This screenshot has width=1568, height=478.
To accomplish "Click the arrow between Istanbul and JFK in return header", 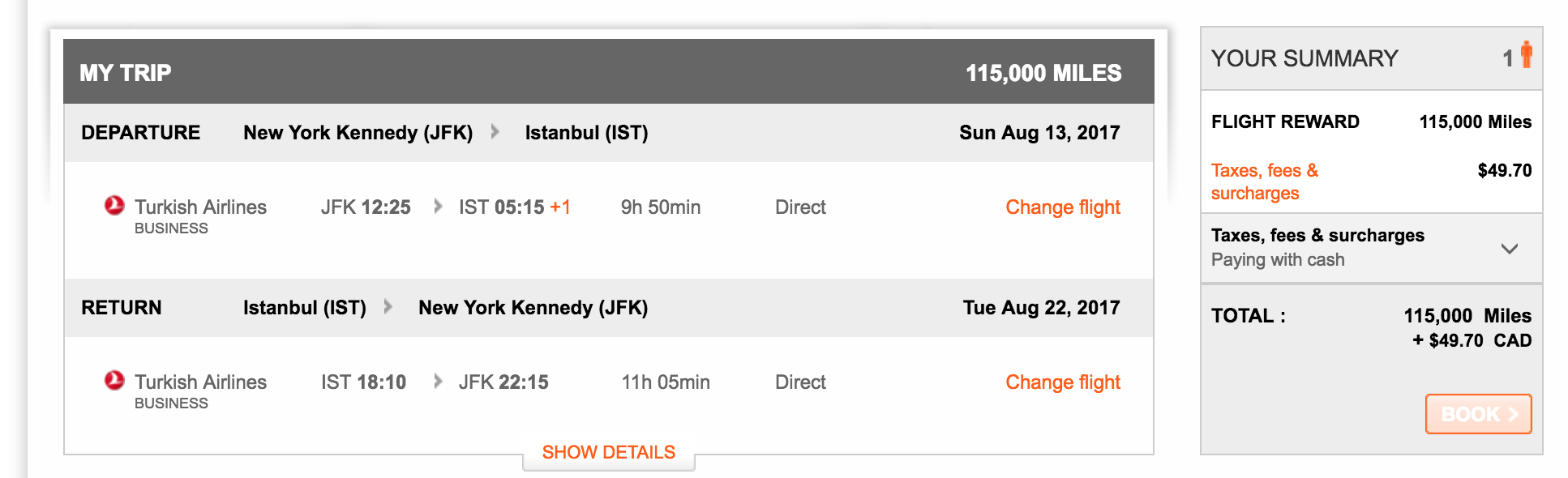I will (x=388, y=307).
